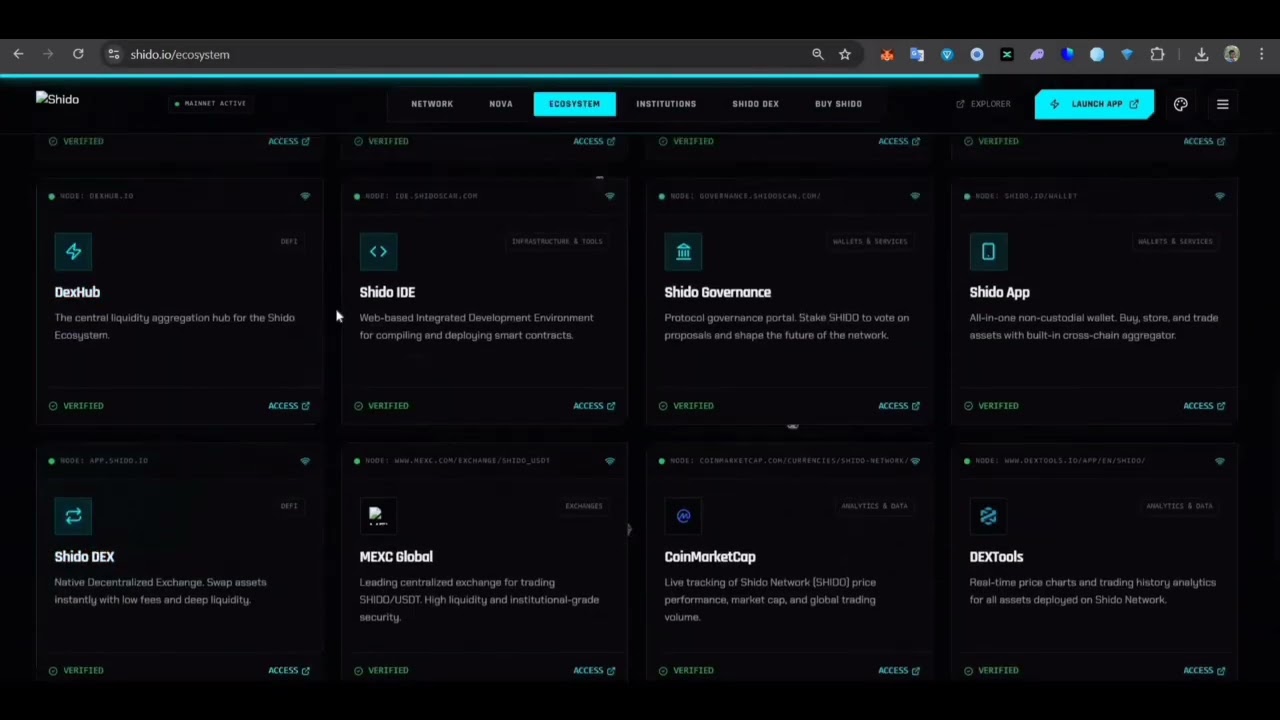Click Analytics & Data tag on DEXTools card
Viewport: 1280px width, 720px height.
coord(1179,506)
